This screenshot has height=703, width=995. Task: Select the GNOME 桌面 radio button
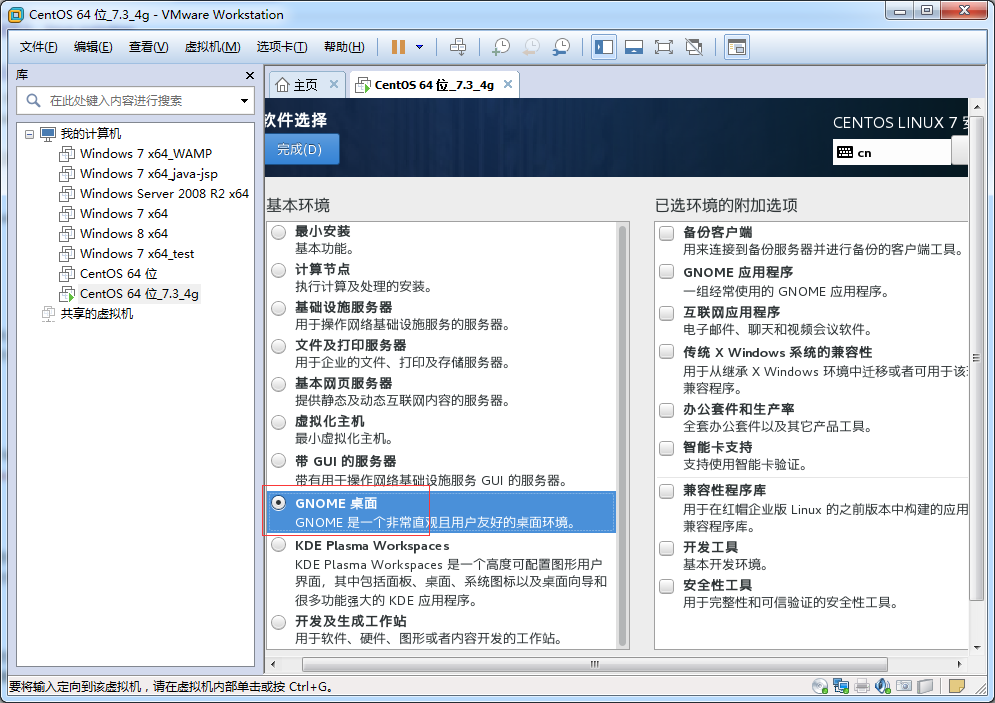coord(279,503)
